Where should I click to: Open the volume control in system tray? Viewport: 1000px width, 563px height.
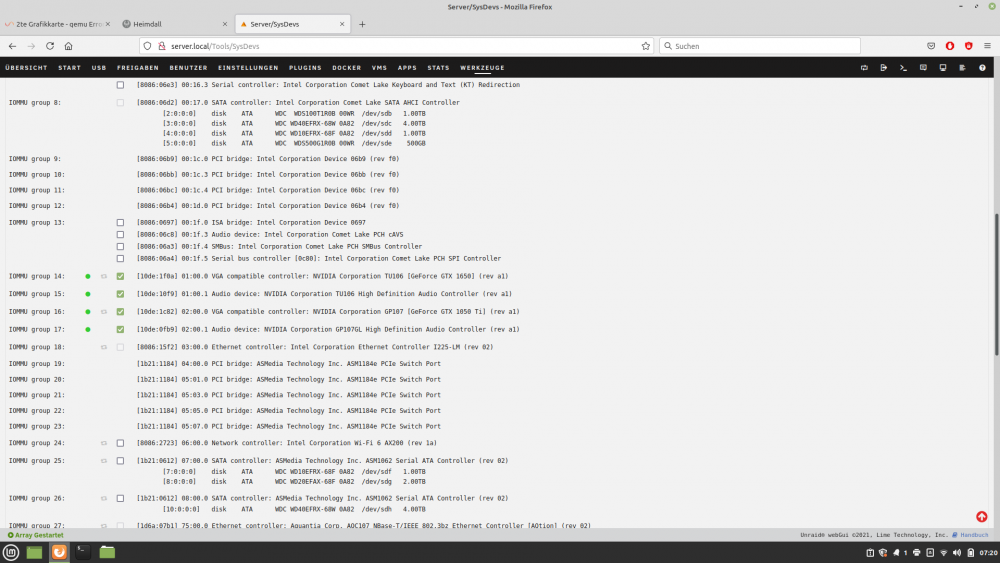coord(957,553)
